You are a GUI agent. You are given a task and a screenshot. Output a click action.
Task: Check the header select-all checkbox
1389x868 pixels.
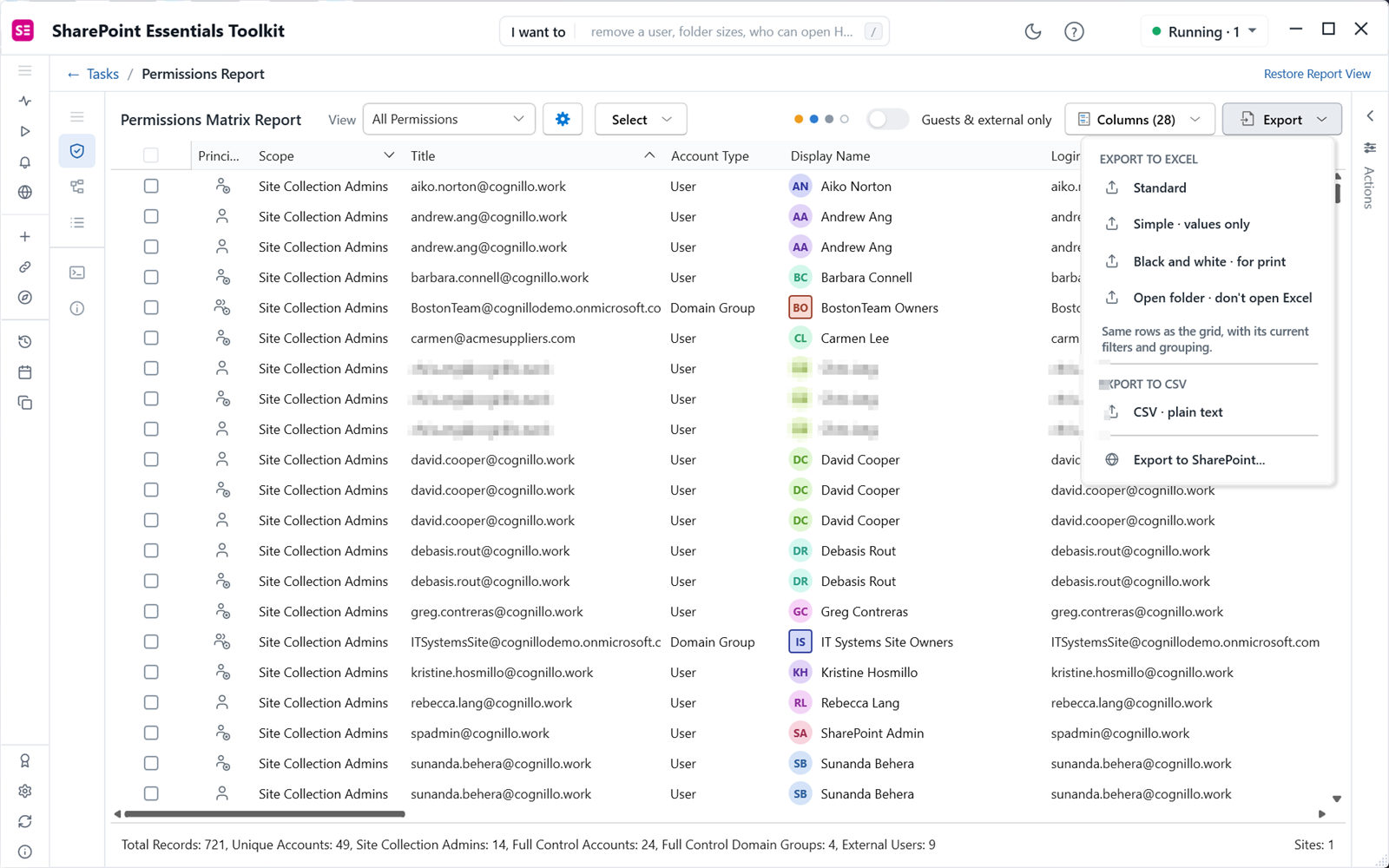click(151, 155)
